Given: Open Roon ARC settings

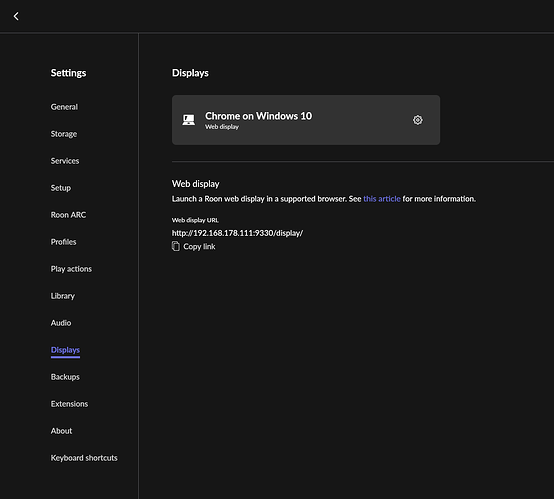Looking at the screenshot, I should pos(68,215).
